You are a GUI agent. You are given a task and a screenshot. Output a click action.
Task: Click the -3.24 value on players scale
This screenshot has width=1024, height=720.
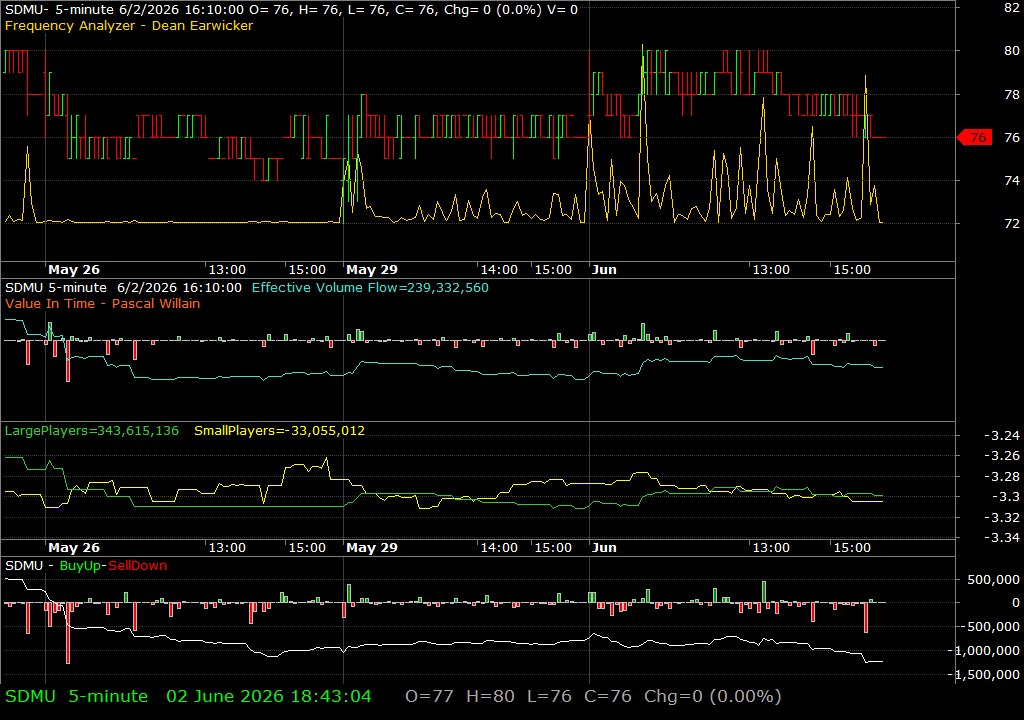(x=1002, y=435)
